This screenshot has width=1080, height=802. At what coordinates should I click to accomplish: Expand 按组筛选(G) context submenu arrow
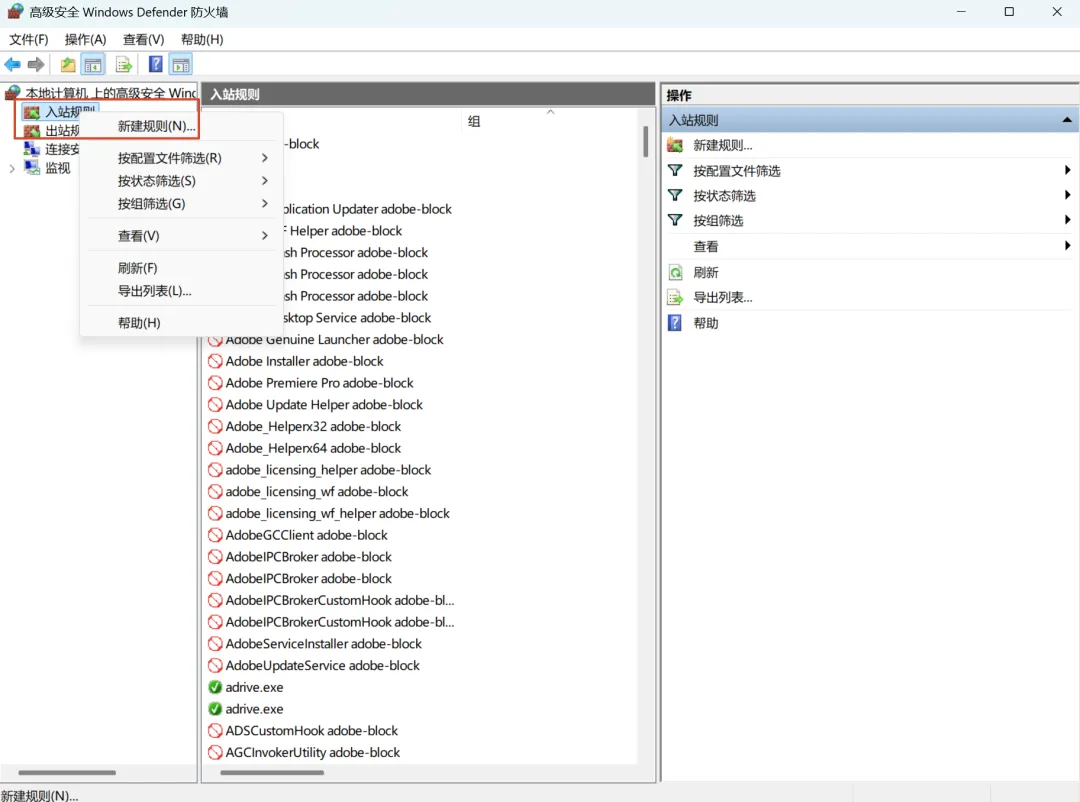tap(264, 203)
